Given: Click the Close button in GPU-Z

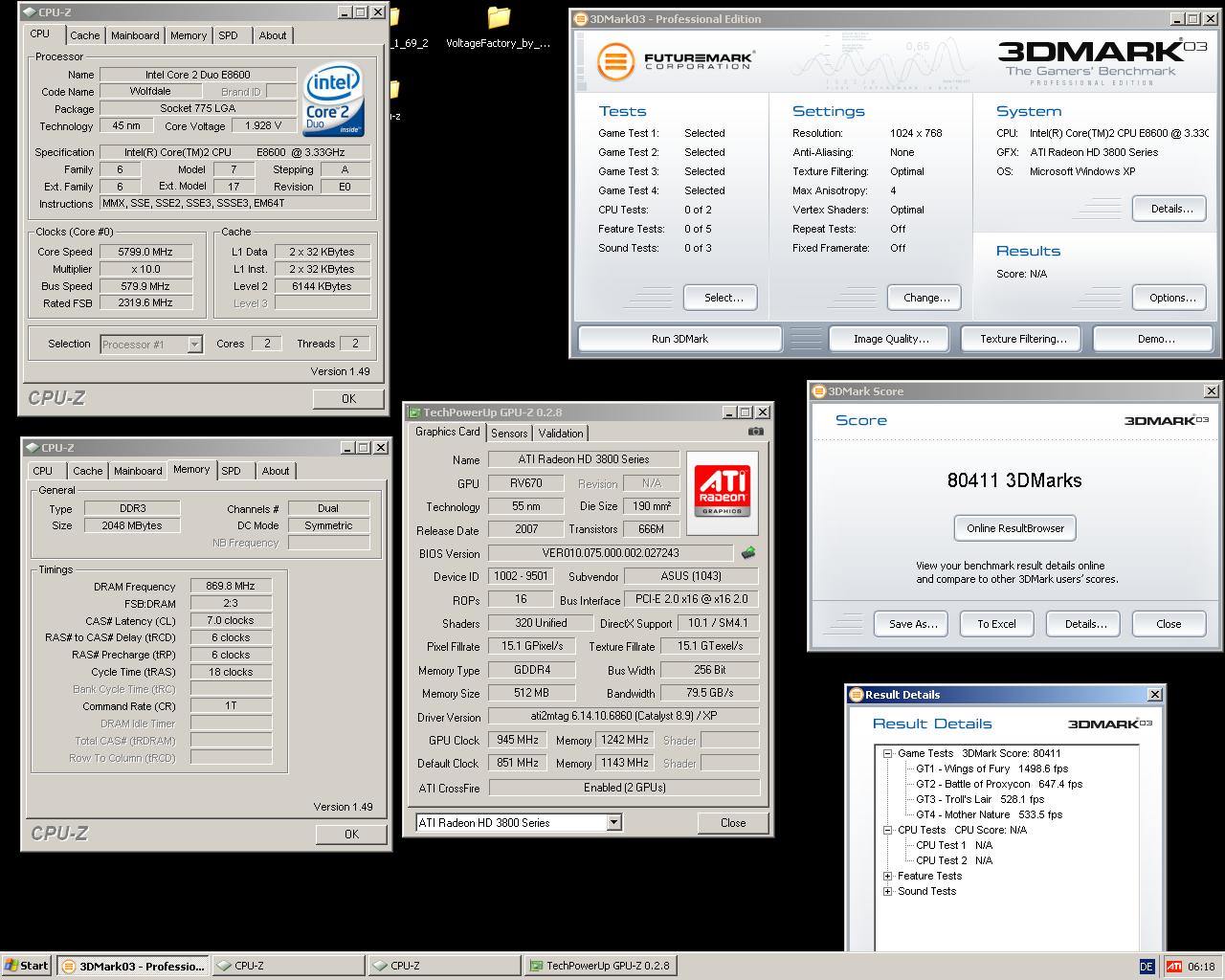Looking at the screenshot, I should point(733,823).
